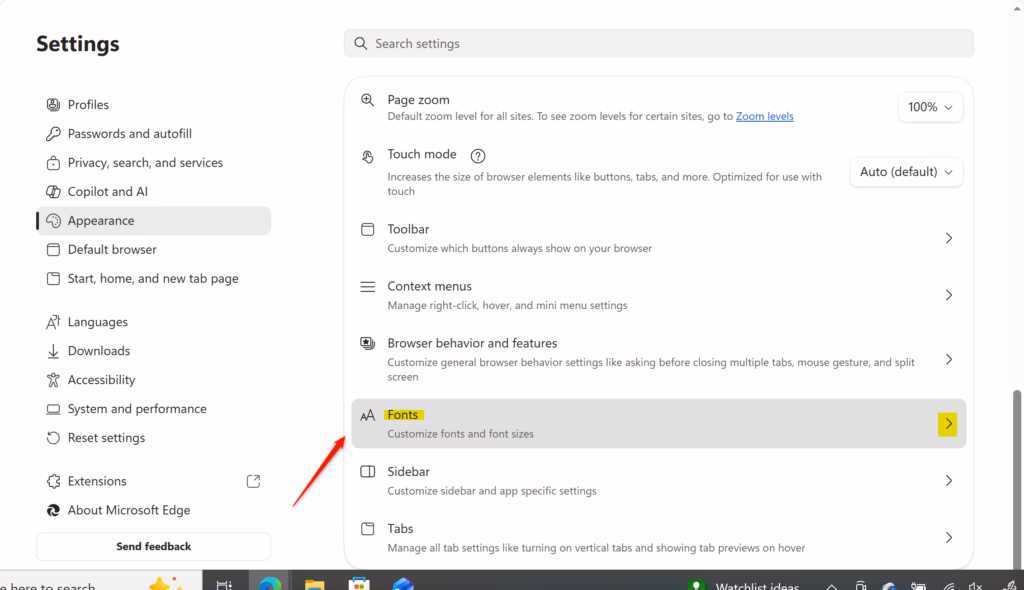
Task: Open the Touch mode help question mark
Action: click(478, 156)
